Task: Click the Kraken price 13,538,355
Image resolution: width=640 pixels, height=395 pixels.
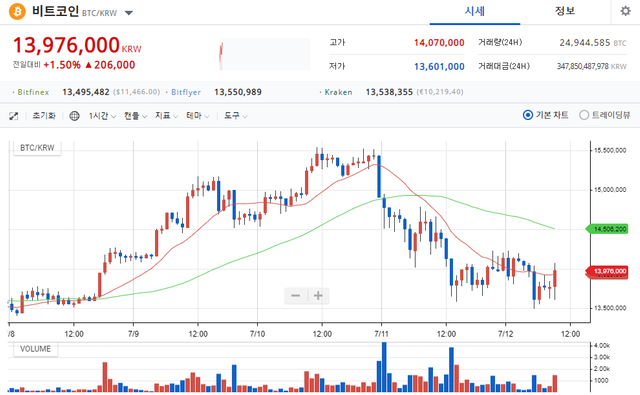Action: tap(389, 92)
